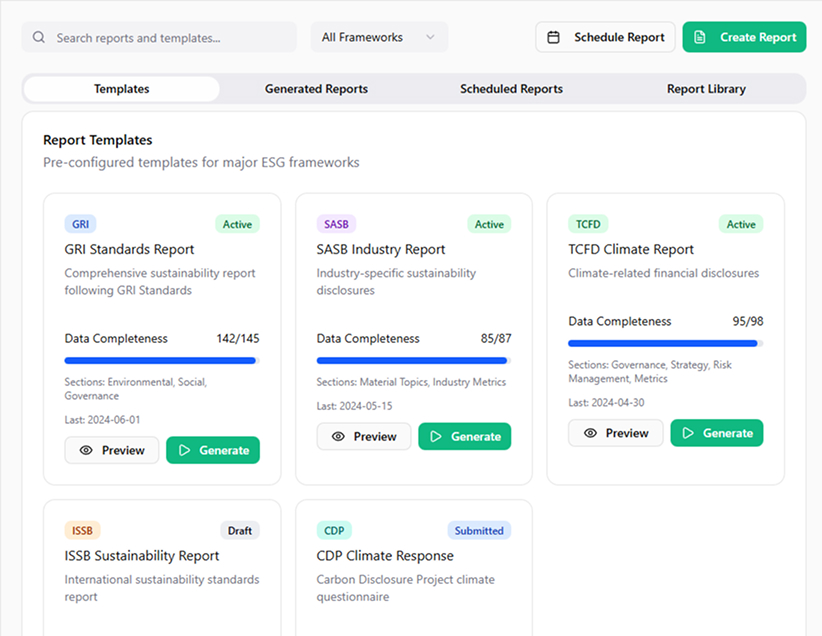The height and width of the screenshot is (636, 822).
Task: Go to the Report Library tab
Action: [x=706, y=89]
